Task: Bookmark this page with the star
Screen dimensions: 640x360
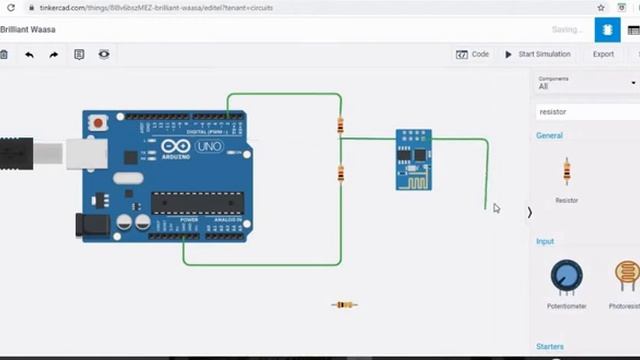Action: click(601, 8)
